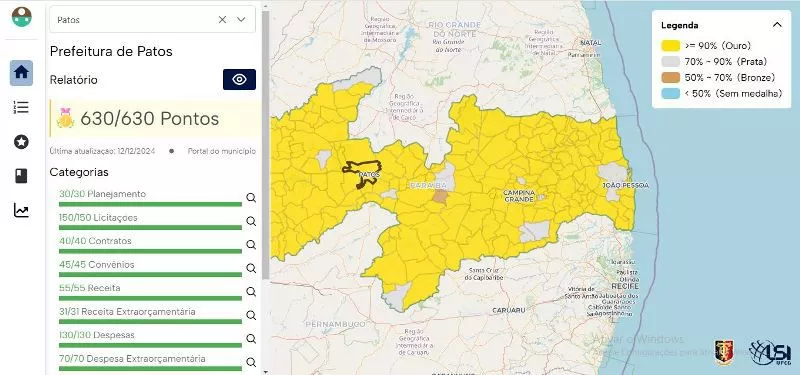Clear the Patos selection
The height and width of the screenshot is (375, 800).
tap(222, 19)
